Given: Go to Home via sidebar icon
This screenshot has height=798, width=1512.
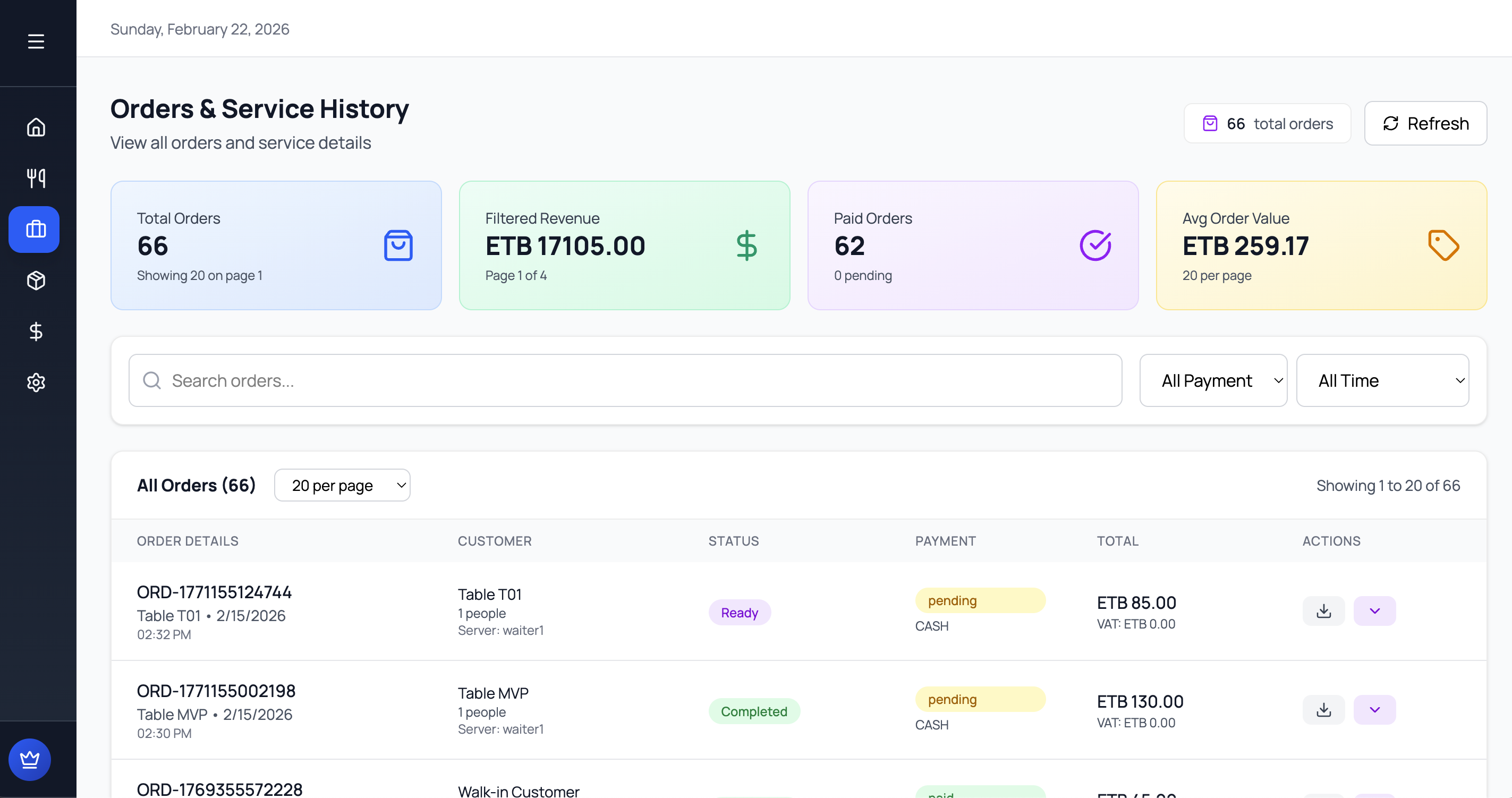Looking at the screenshot, I should 36,127.
